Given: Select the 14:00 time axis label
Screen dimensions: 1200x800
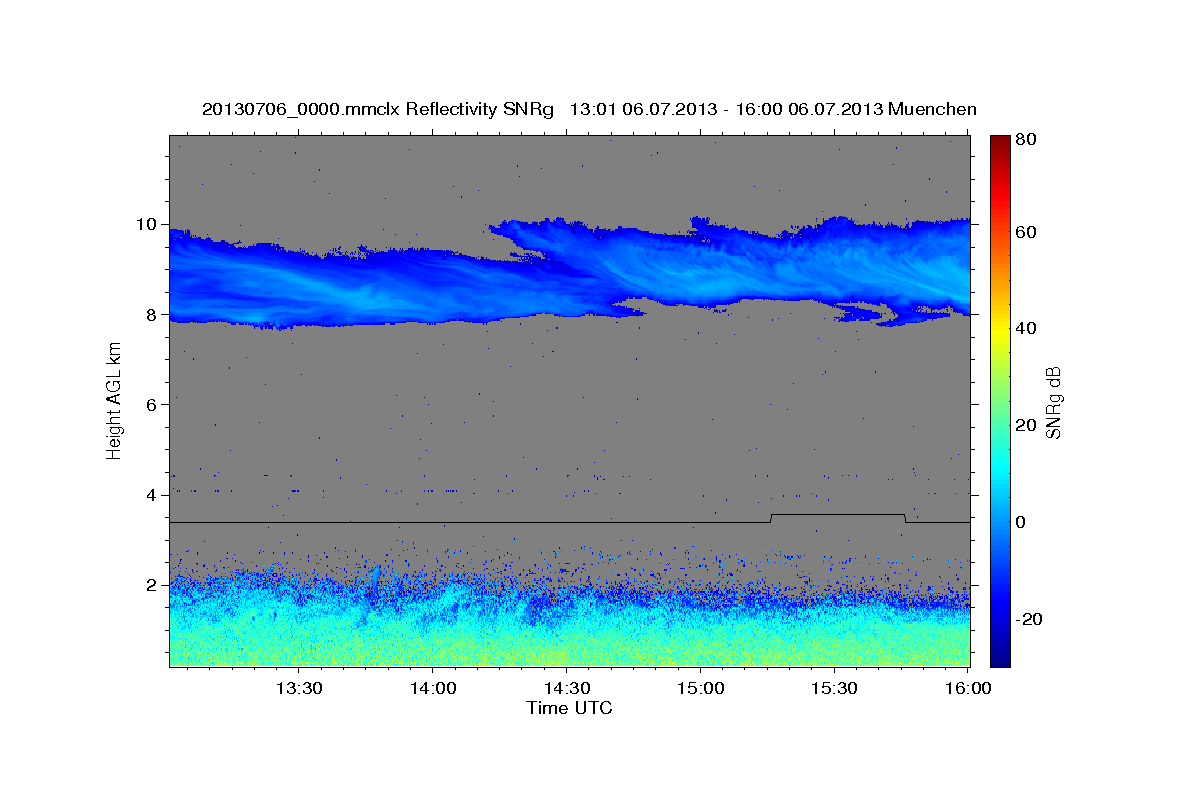Looking at the screenshot, I should [433, 689].
